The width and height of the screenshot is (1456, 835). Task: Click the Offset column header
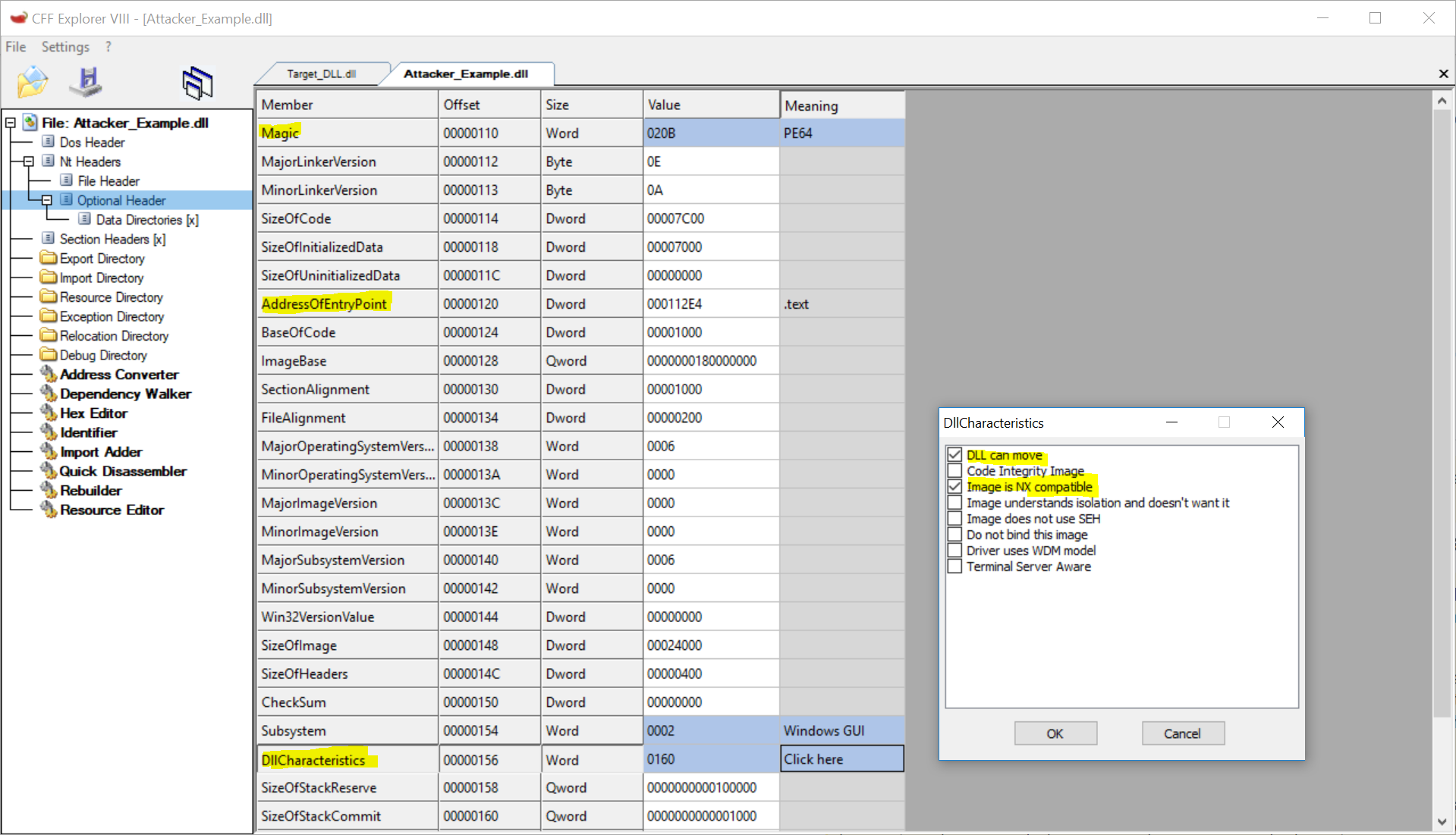[489, 105]
